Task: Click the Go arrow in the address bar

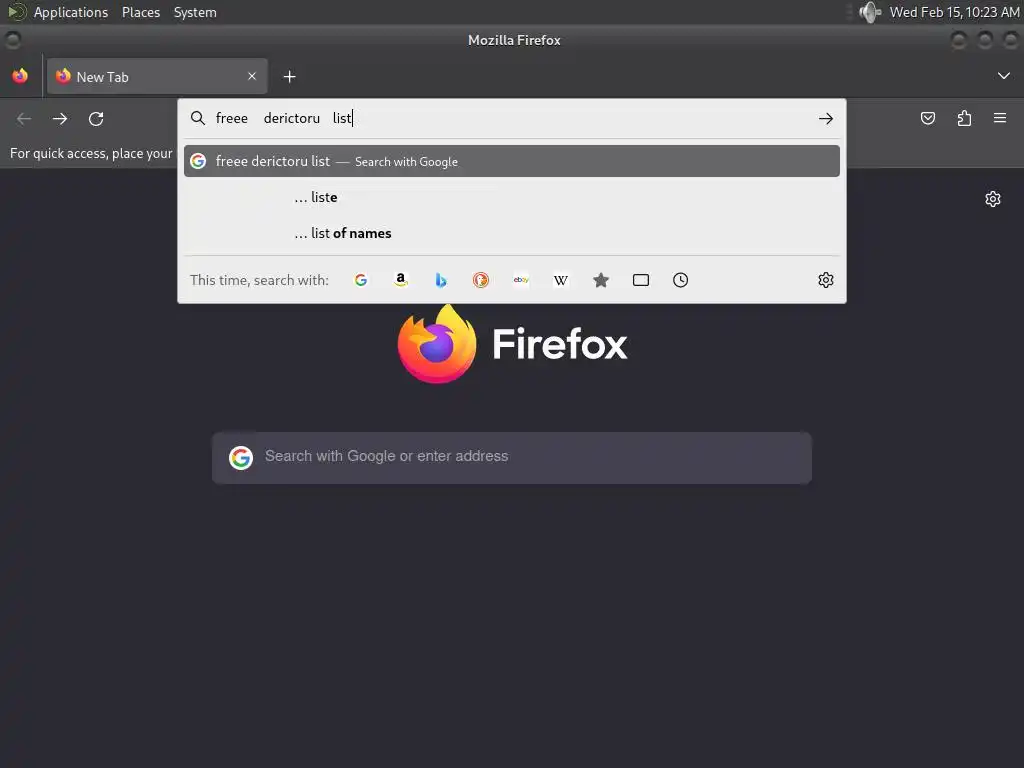Action: pos(825,118)
